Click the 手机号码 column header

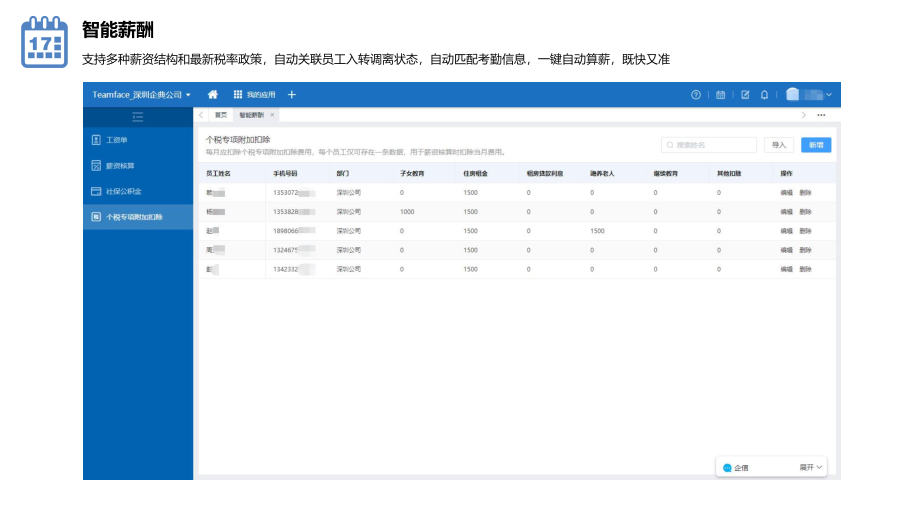coord(285,173)
